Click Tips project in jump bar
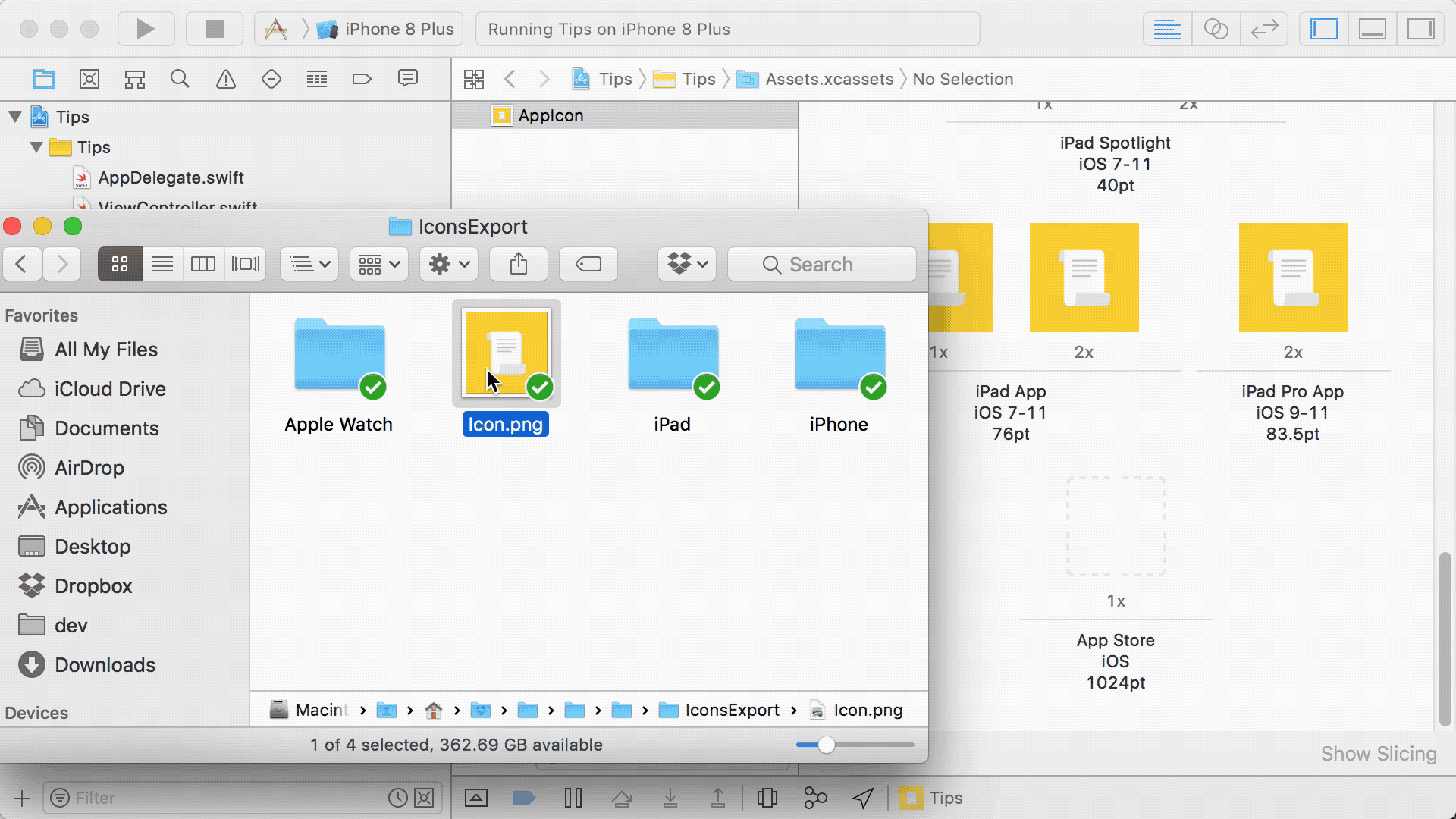Screen dimensions: 1456x819 [602, 79]
